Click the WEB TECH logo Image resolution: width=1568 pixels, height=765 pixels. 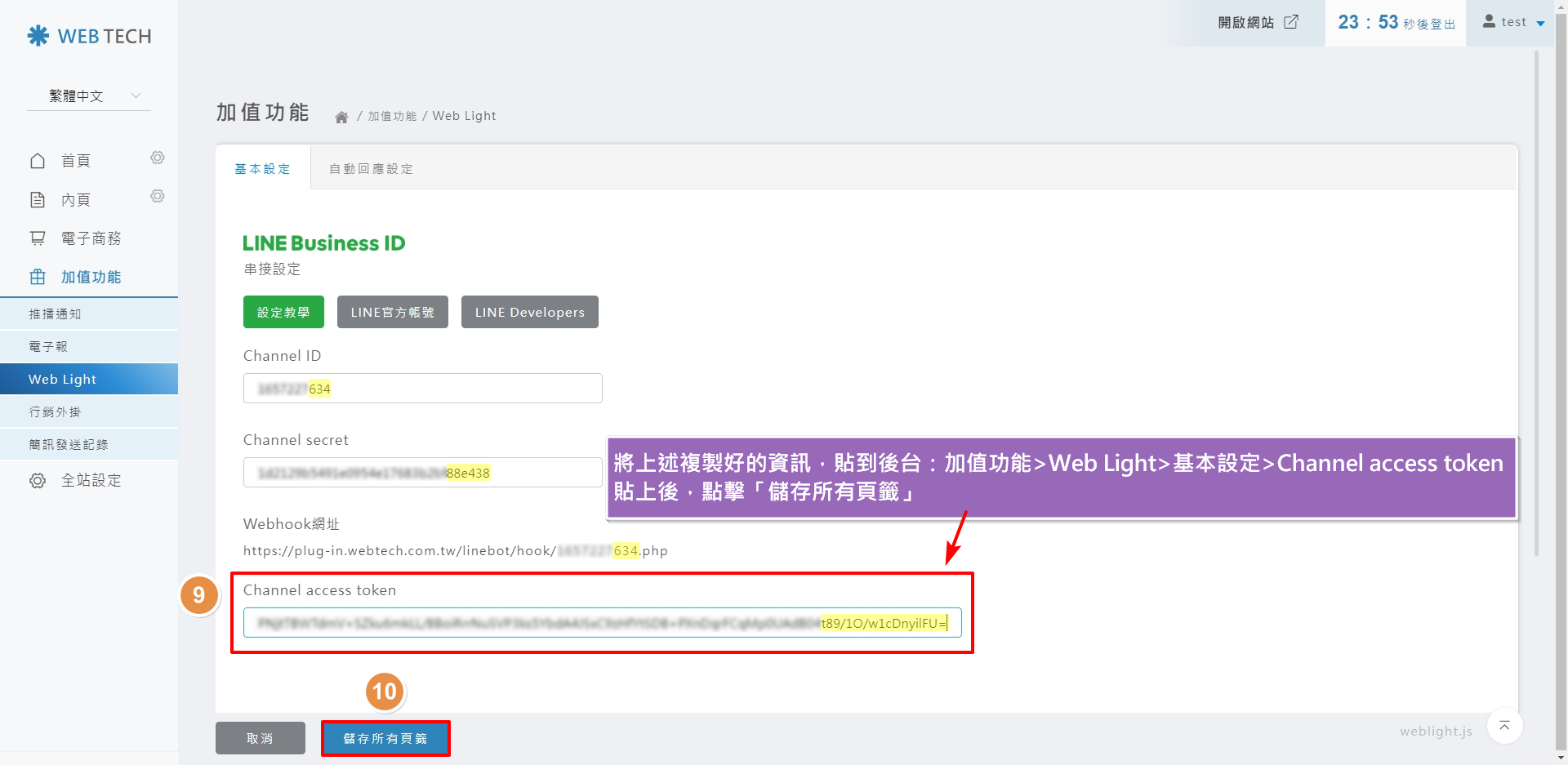[x=89, y=36]
